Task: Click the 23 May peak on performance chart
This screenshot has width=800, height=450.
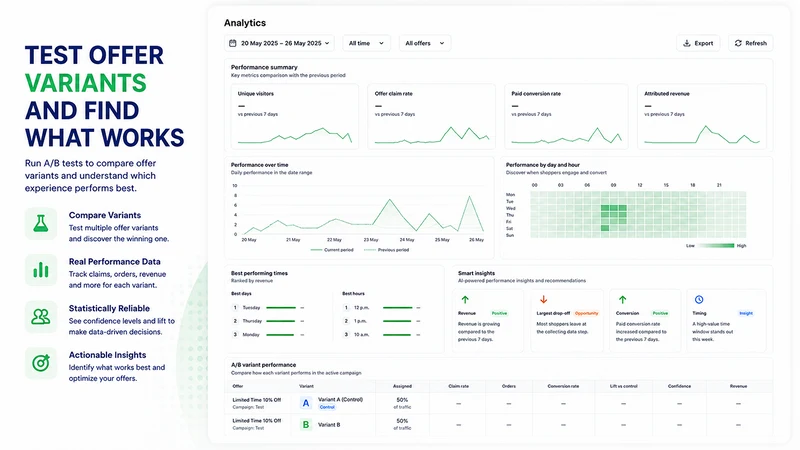Action: [390, 199]
